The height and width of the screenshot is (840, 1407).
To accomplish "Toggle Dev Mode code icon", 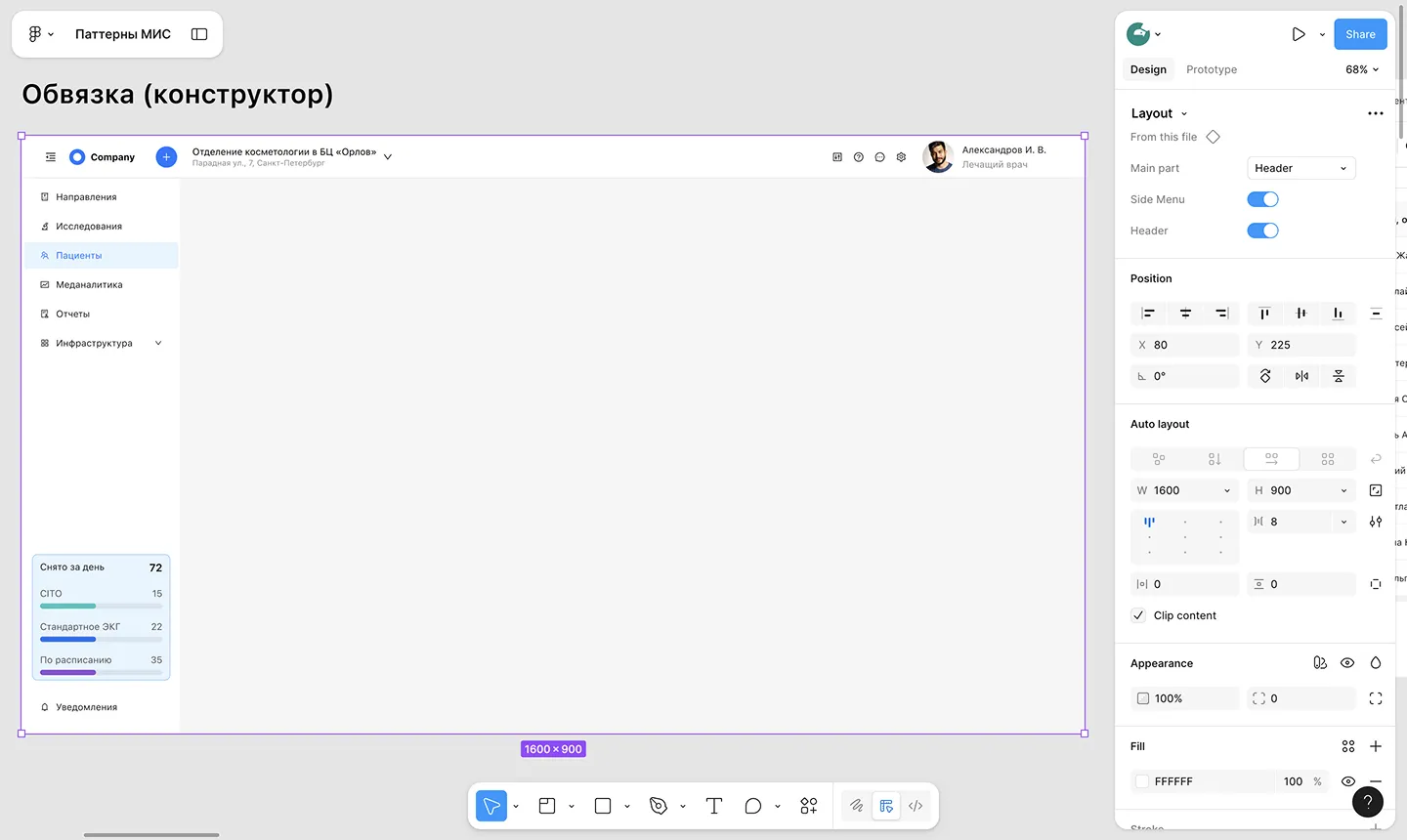I will click(x=916, y=806).
